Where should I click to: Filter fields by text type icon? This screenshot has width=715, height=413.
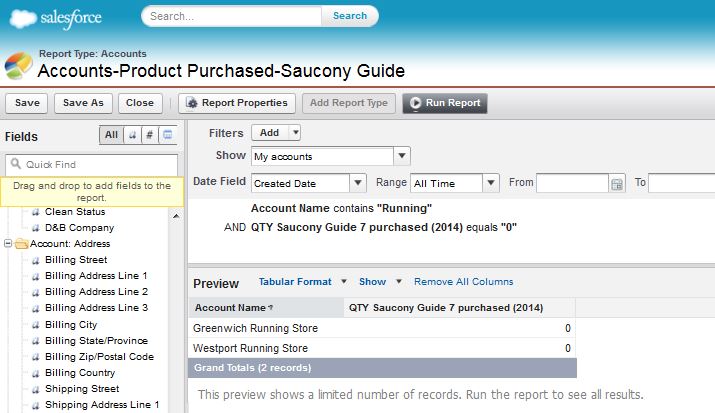(132, 135)
